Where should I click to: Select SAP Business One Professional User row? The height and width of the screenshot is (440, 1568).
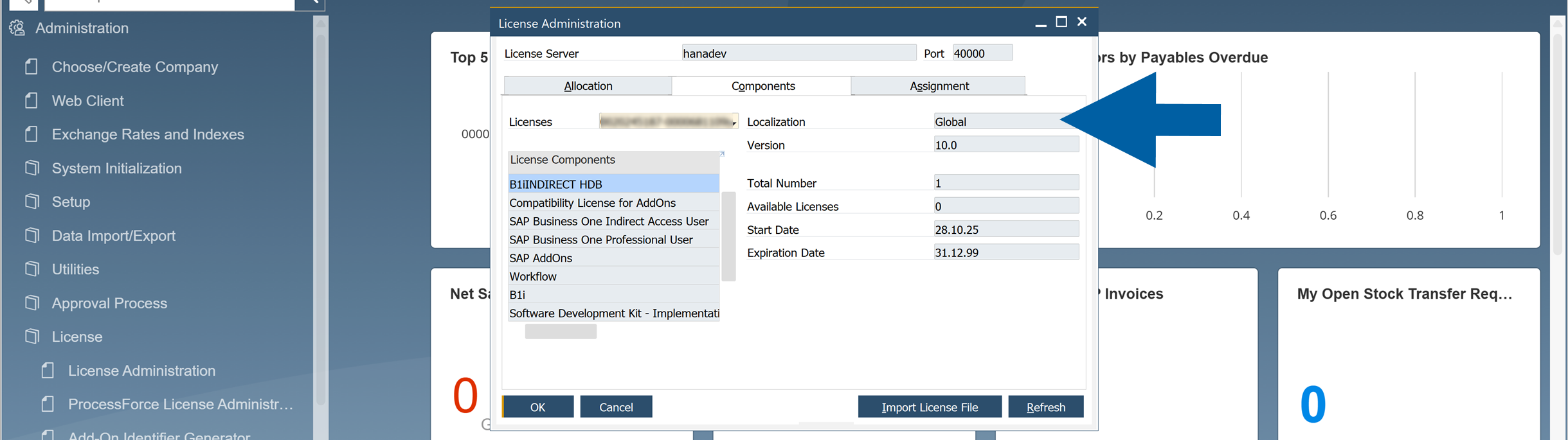(613, 240)
